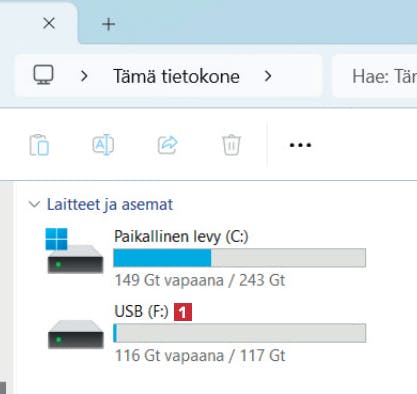Select the USB drive icon
This screenshot has width=417, height=394.
pyautogui.click(x=76, y=334)
